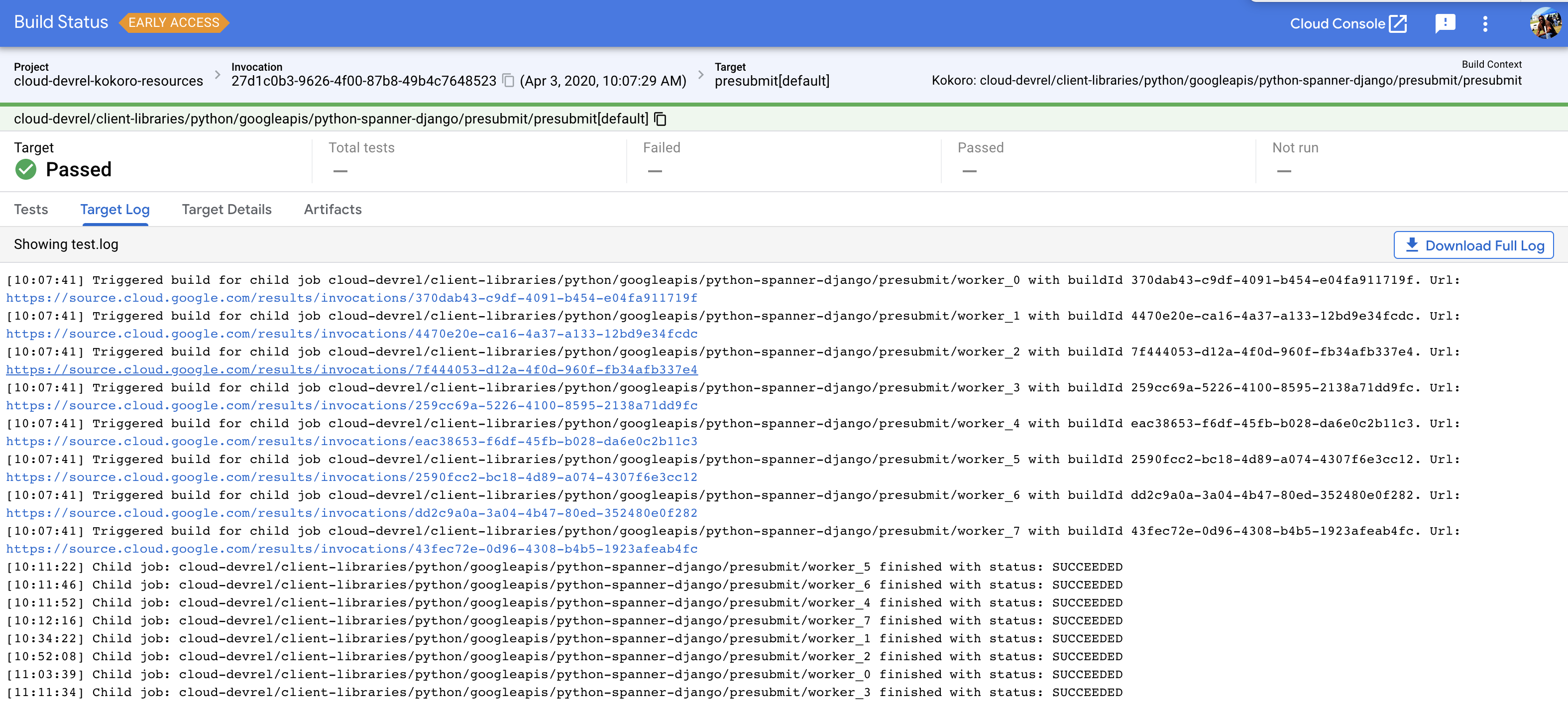Follow the worker_7 invocation link 43fec72e
Screen dimensions: 1568x707
point(352,549)
